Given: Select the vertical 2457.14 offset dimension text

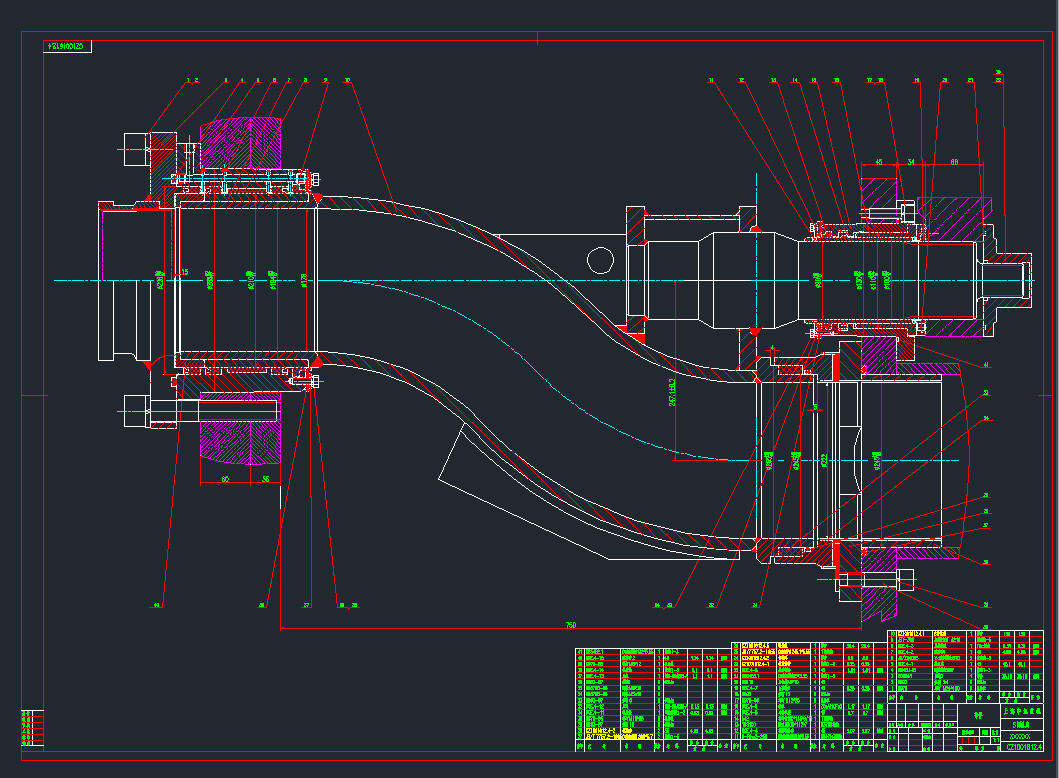Looking at the screenshot, I should tap(672, 392).
